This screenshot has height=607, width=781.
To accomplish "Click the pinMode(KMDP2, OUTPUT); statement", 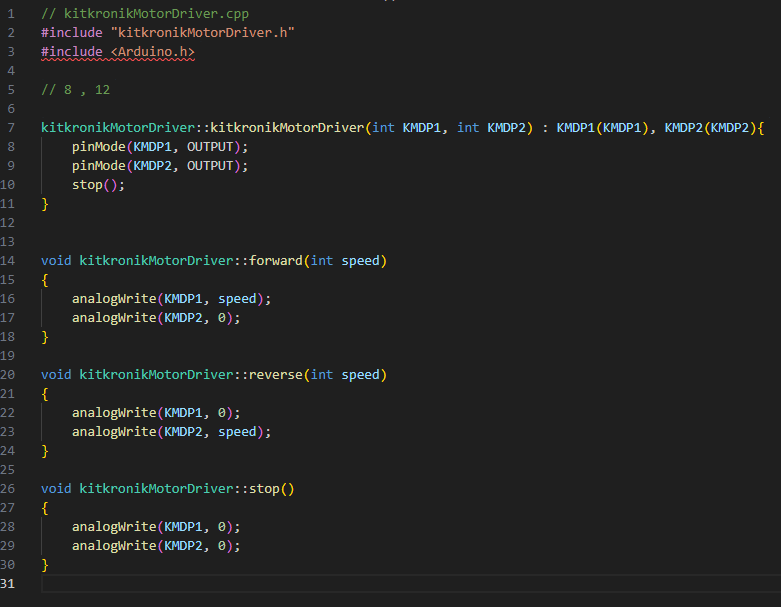I will point(160,166).
